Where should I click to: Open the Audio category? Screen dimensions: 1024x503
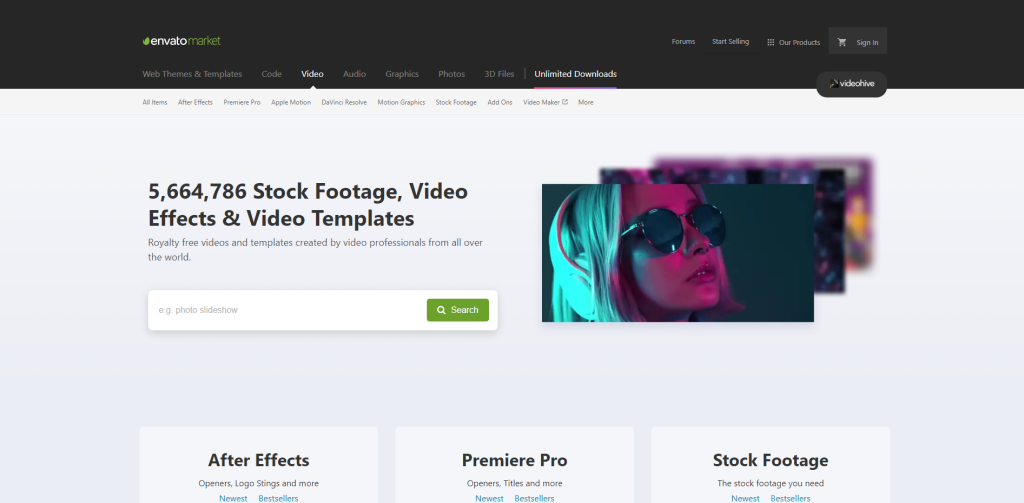tap(355, 74)
